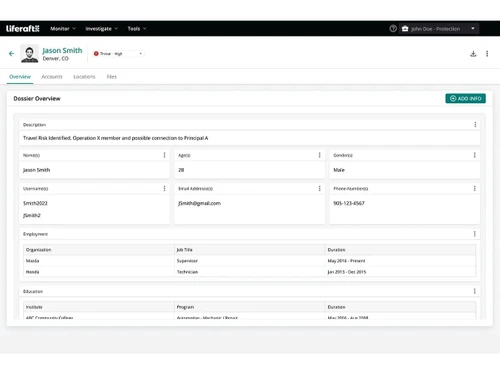Open the Name(s) card options menu
Viewport: 500px width, 375px height.
164,155
